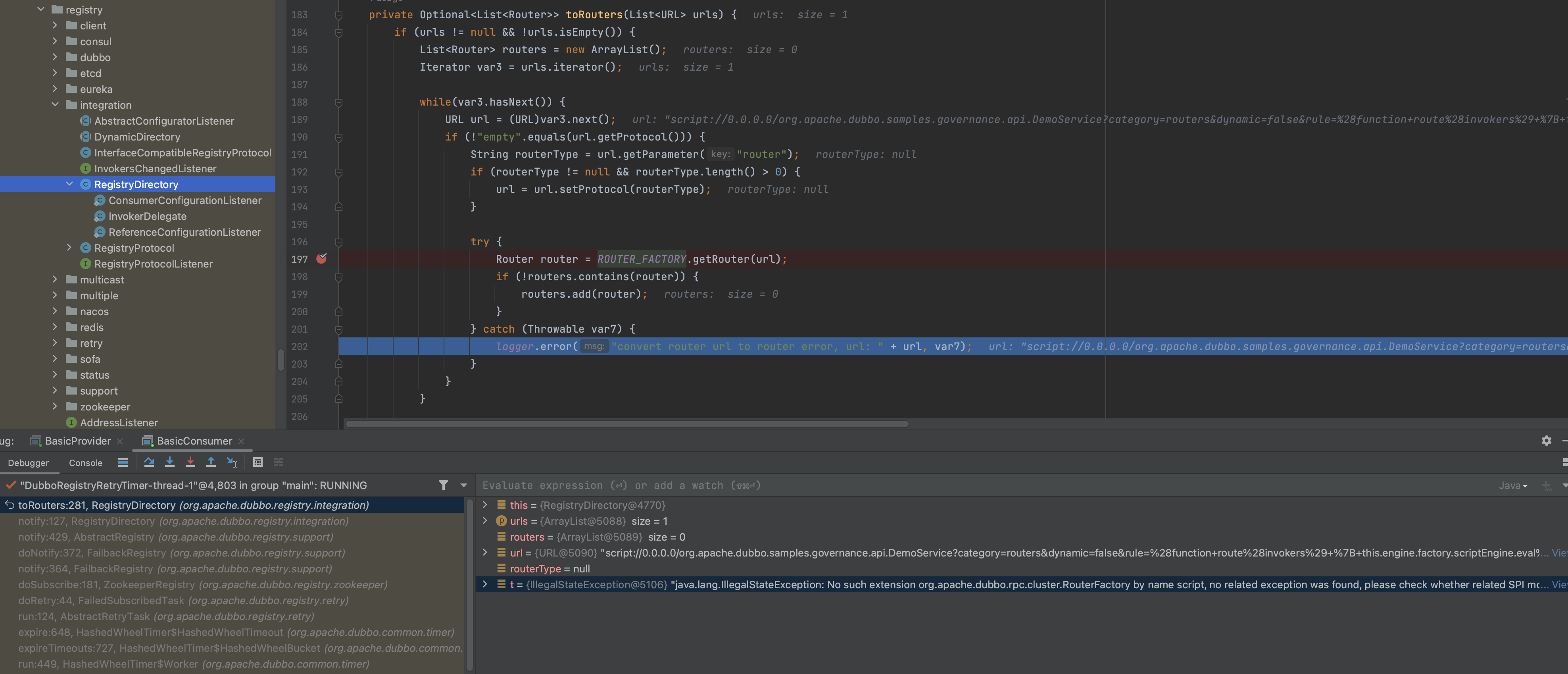This screenshot has width=1568, height=674.
Task: Expand the 't' IllegalStateException variable node
Action: pyautogui.click(x=485, y=584)
